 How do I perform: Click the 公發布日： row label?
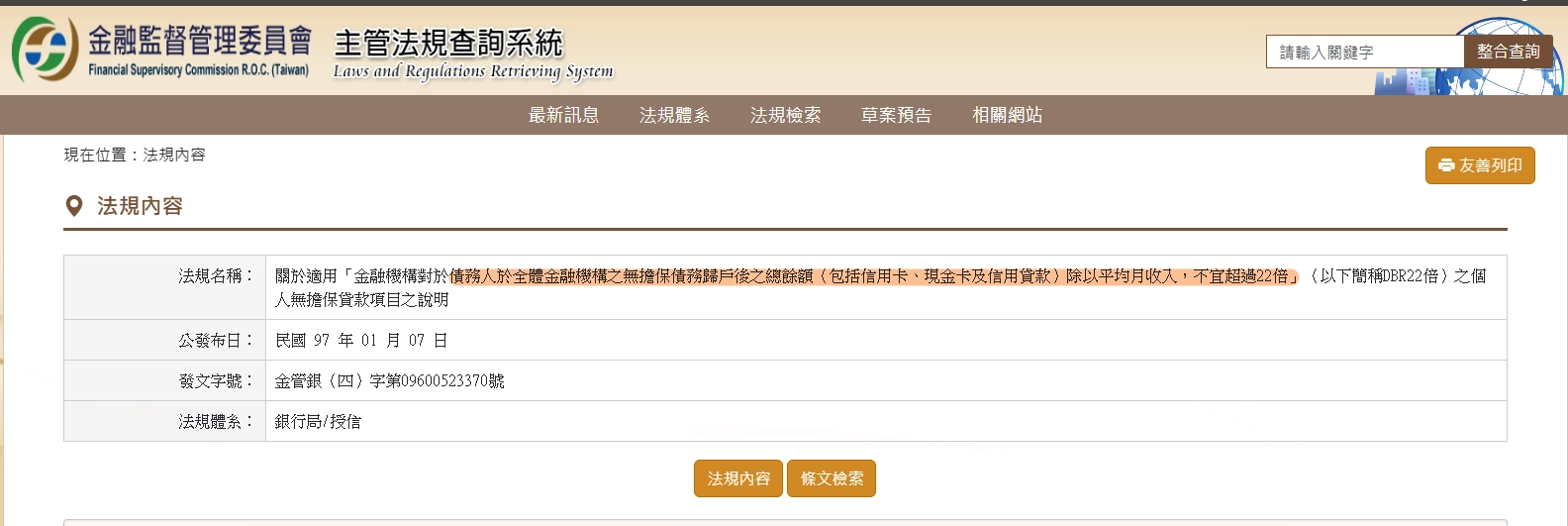(x=217, y=340)
